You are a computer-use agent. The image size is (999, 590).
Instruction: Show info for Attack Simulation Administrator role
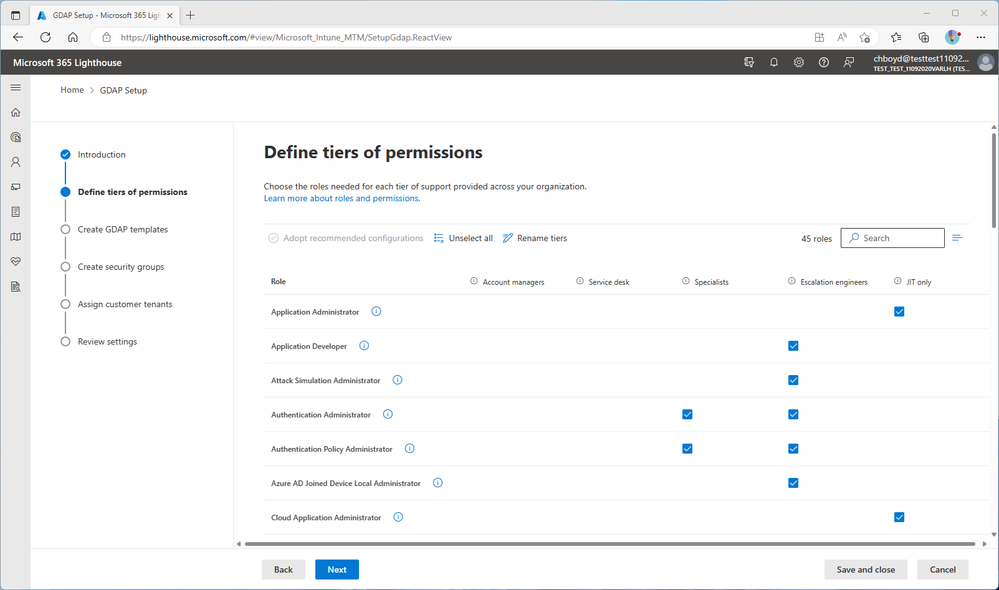[397, 380]
